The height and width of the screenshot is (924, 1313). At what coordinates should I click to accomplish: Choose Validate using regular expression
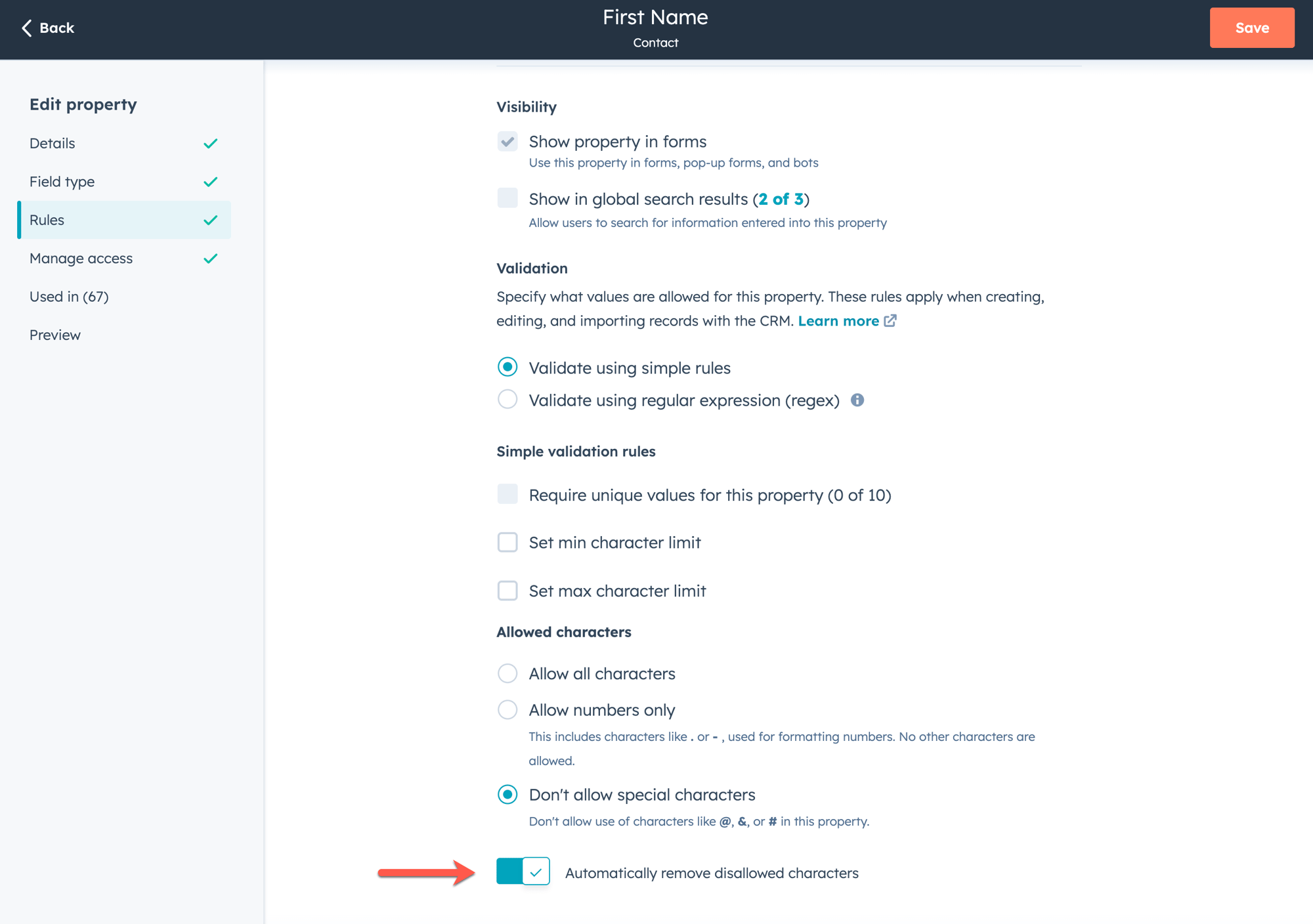[507, 400]
